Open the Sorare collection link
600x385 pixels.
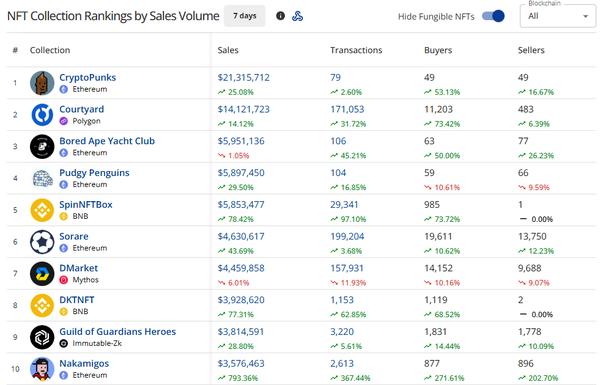pos(73,236)
